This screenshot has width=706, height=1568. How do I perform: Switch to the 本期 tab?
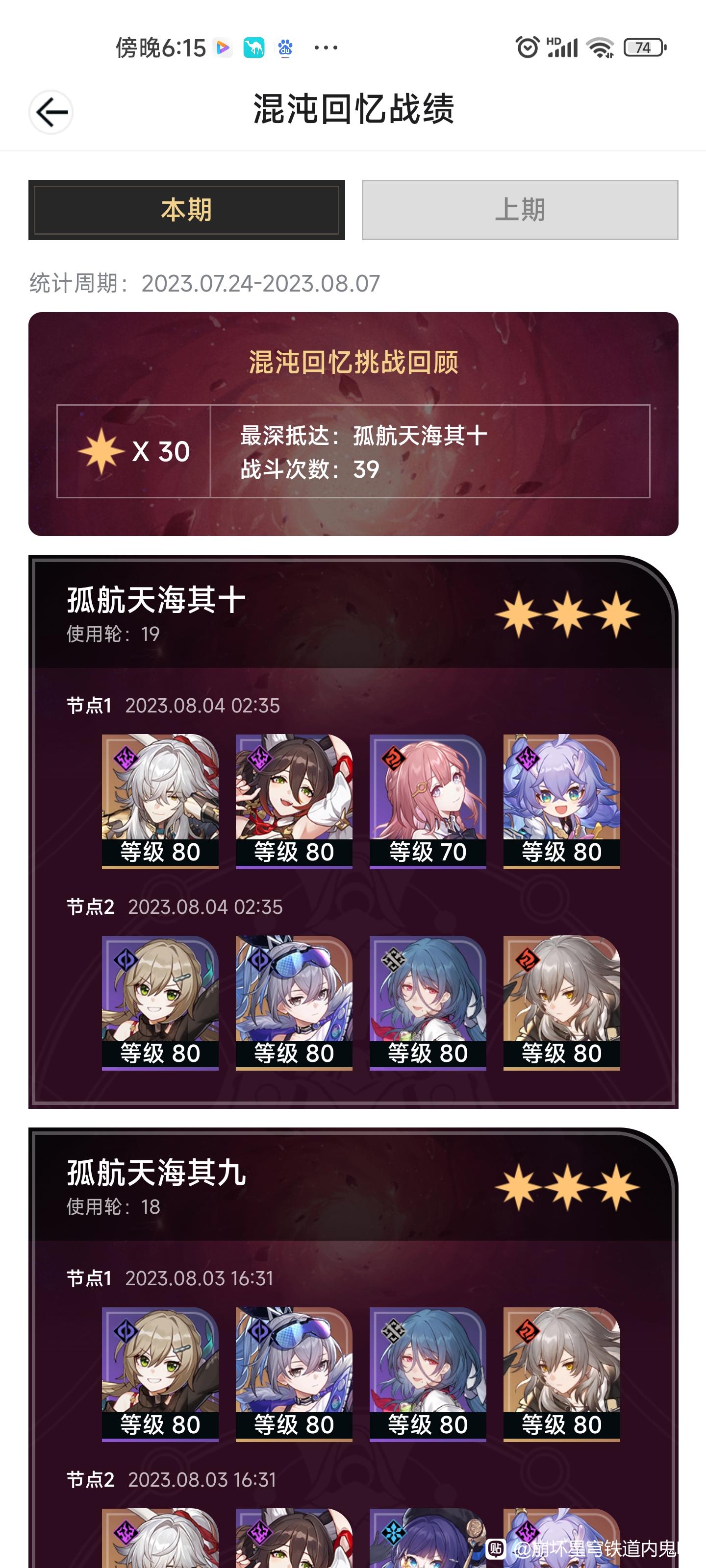[186, 210]
